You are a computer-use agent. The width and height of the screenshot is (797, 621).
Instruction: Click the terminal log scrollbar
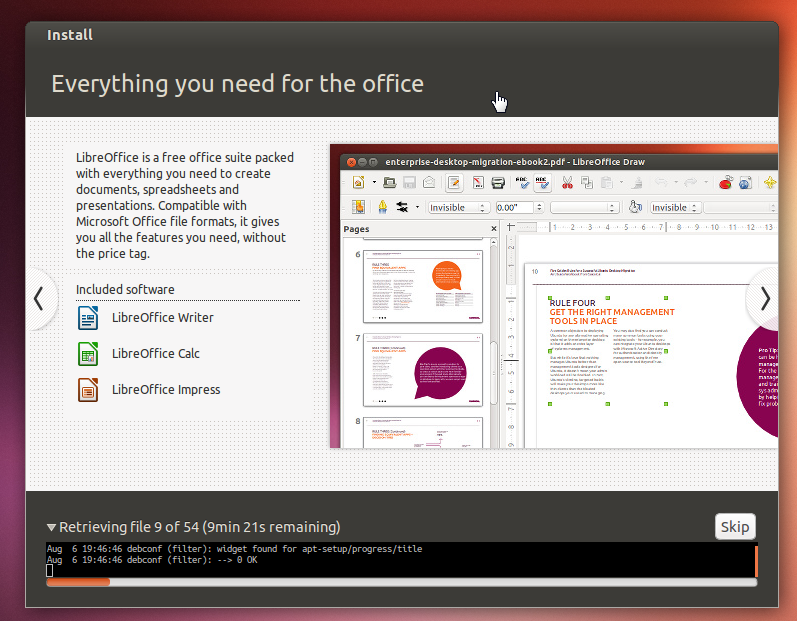click(756, 560)
